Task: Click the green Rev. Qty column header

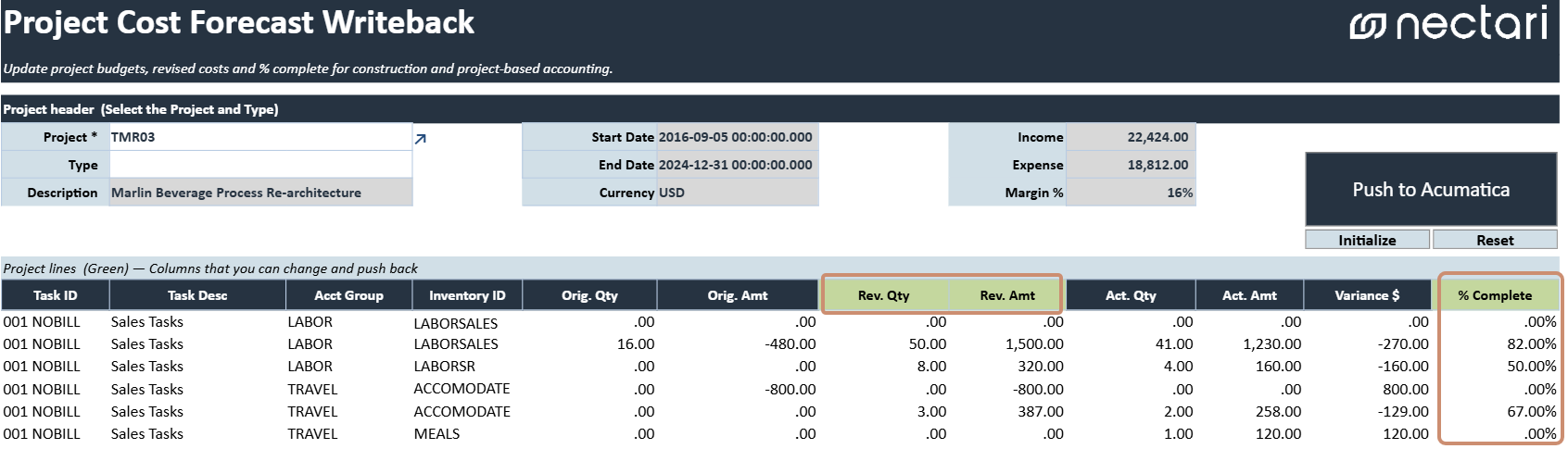Action: click(884, 295)
